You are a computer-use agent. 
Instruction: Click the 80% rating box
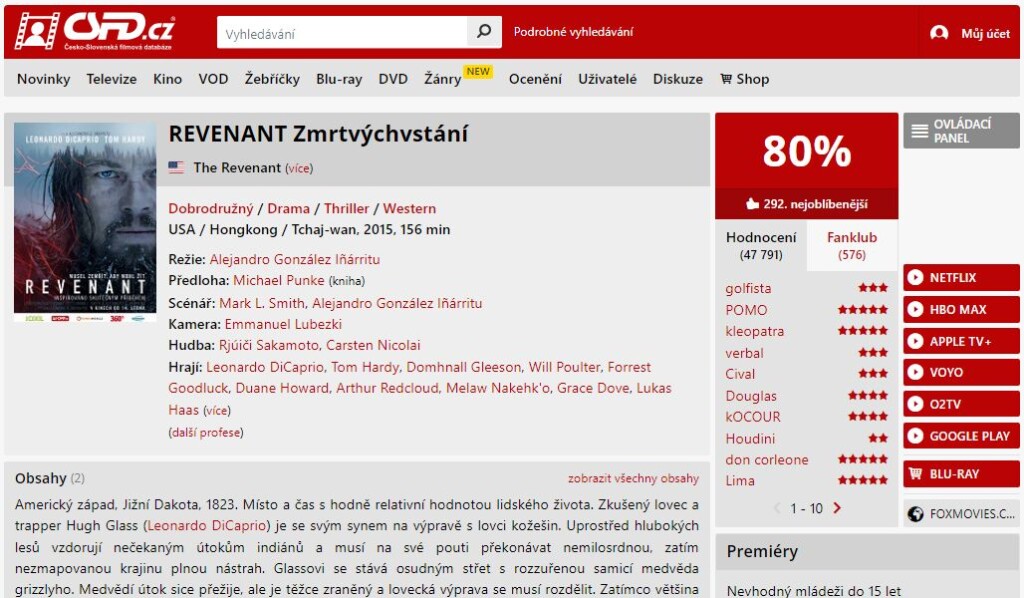807,151
